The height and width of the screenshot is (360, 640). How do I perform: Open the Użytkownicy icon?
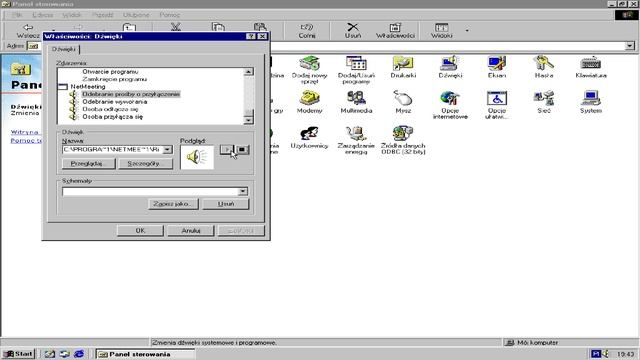[309, 138]
